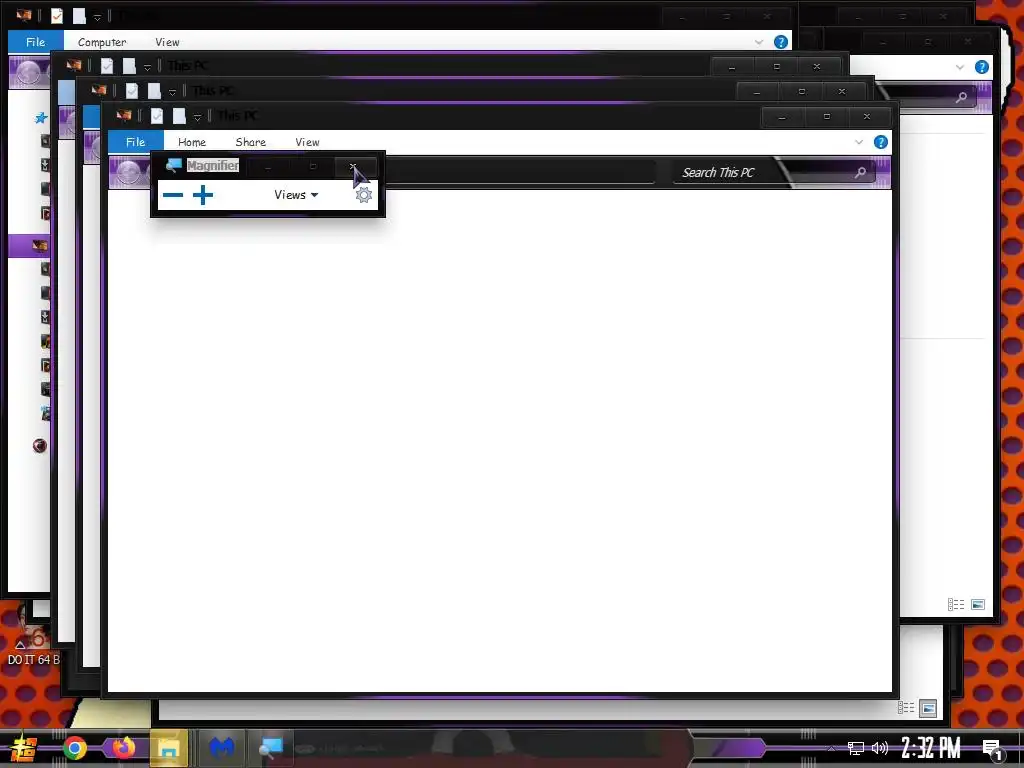Click Properties icon in rearmost window title bar
The height and width of the screenshot is (768, 1024).
[57, 16]
